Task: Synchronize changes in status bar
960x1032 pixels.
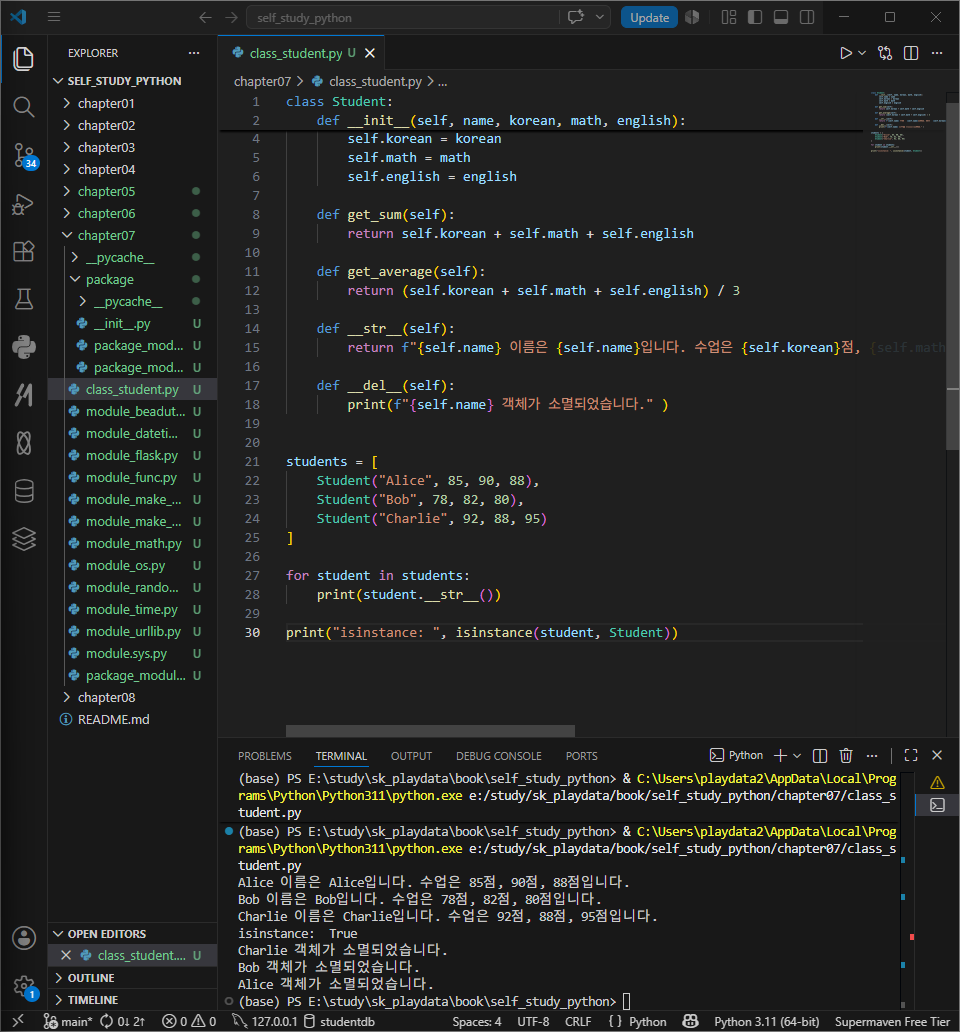Action: coord(122,1021)
